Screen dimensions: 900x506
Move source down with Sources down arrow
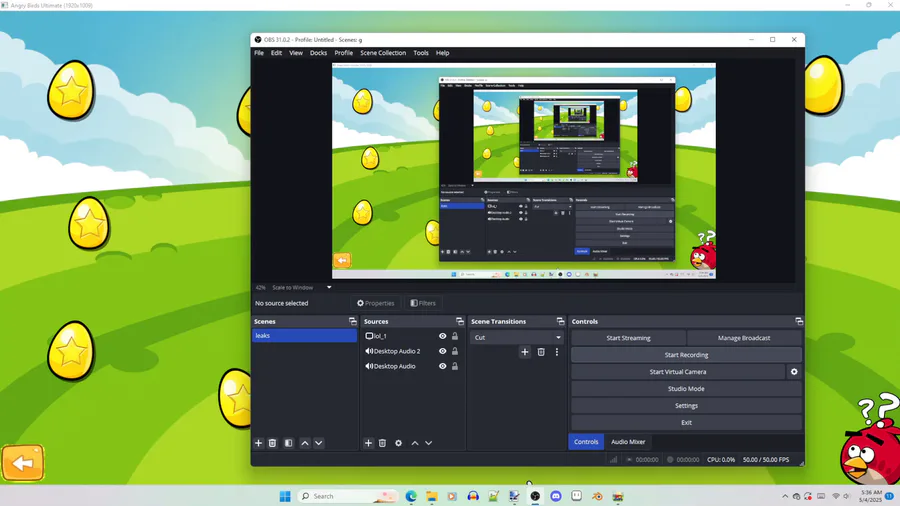(x=428, y=443)
